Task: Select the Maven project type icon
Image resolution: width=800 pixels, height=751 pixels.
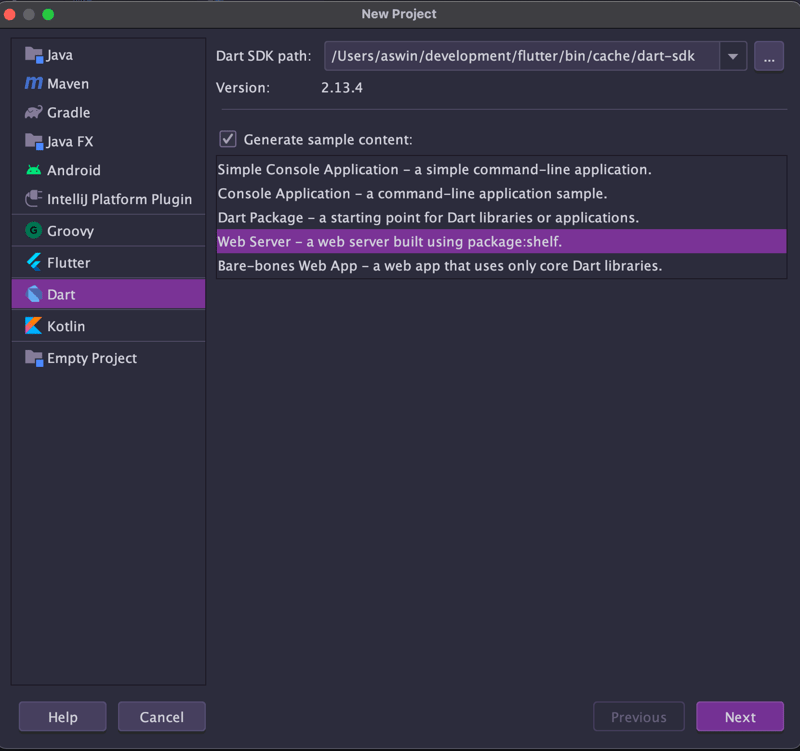Action: (x=34, y=83)
